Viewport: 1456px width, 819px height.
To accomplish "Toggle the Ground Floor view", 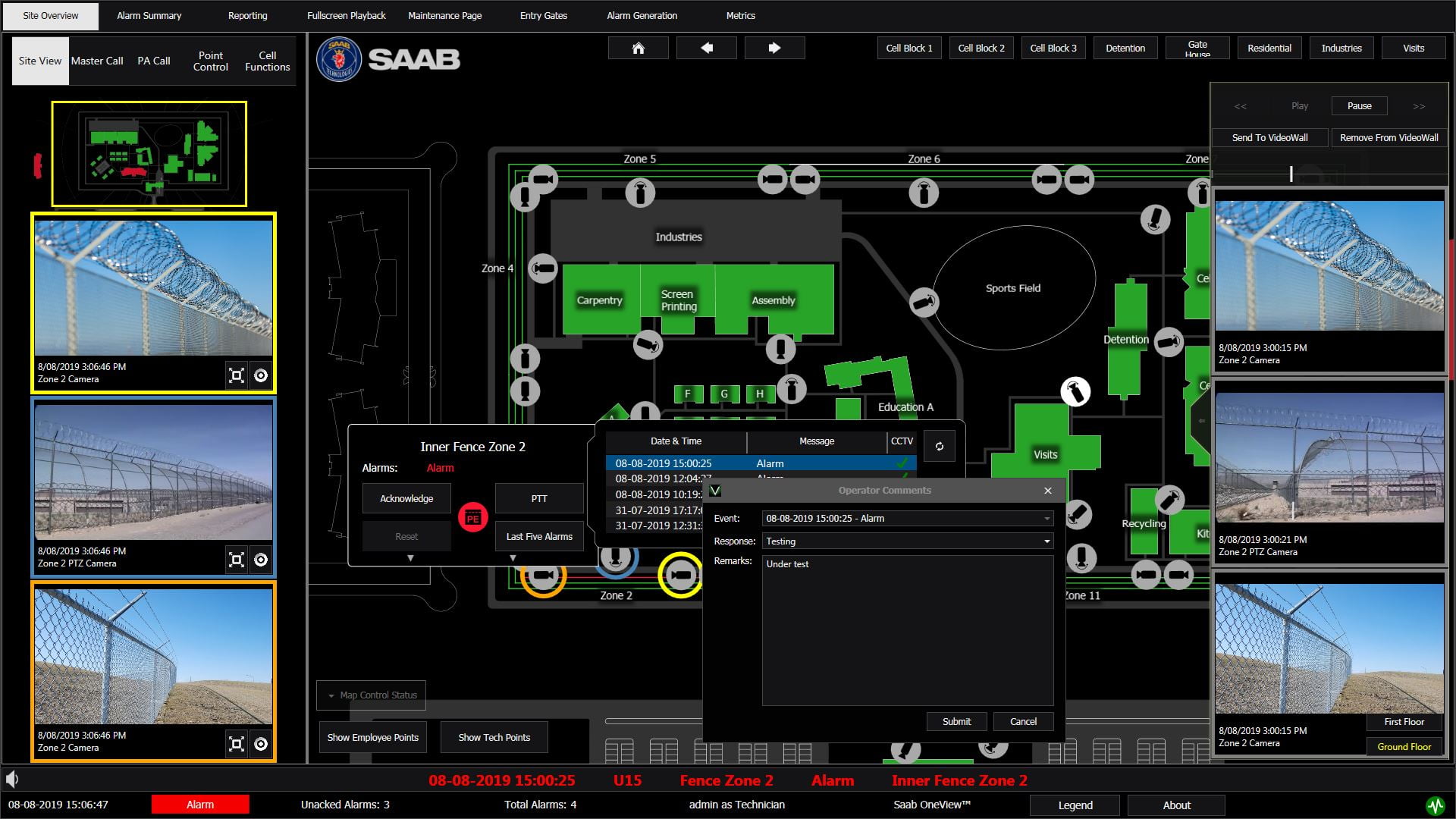I will 1404,746.
